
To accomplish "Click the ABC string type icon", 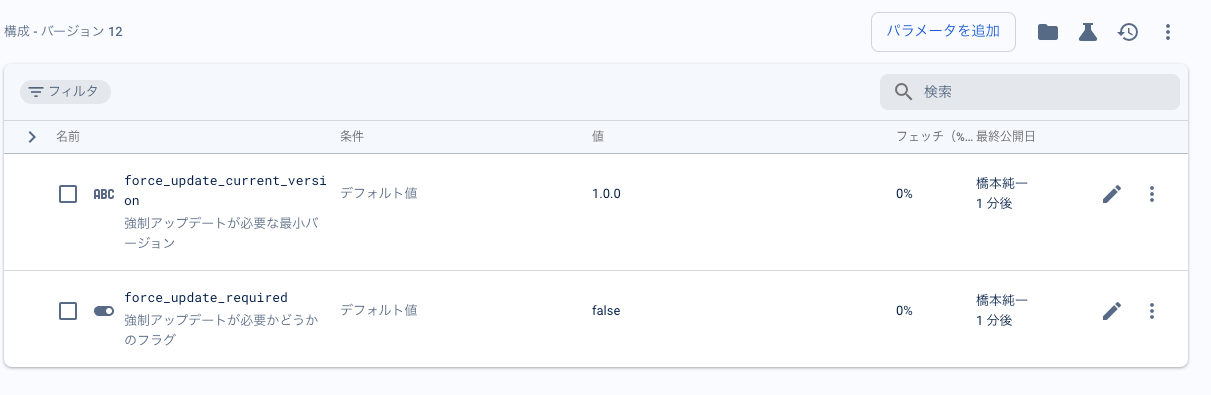I will pyautogui.click(x=104, y=194).
